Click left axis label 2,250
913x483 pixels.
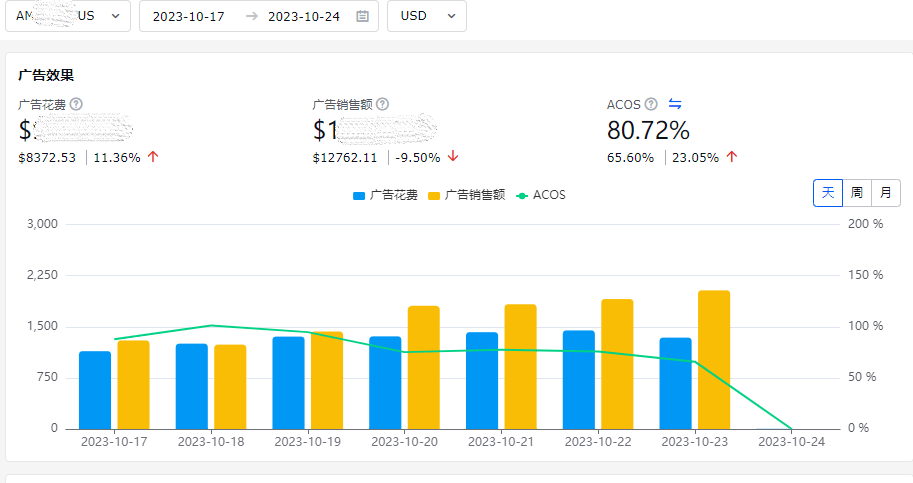[43, 275]
